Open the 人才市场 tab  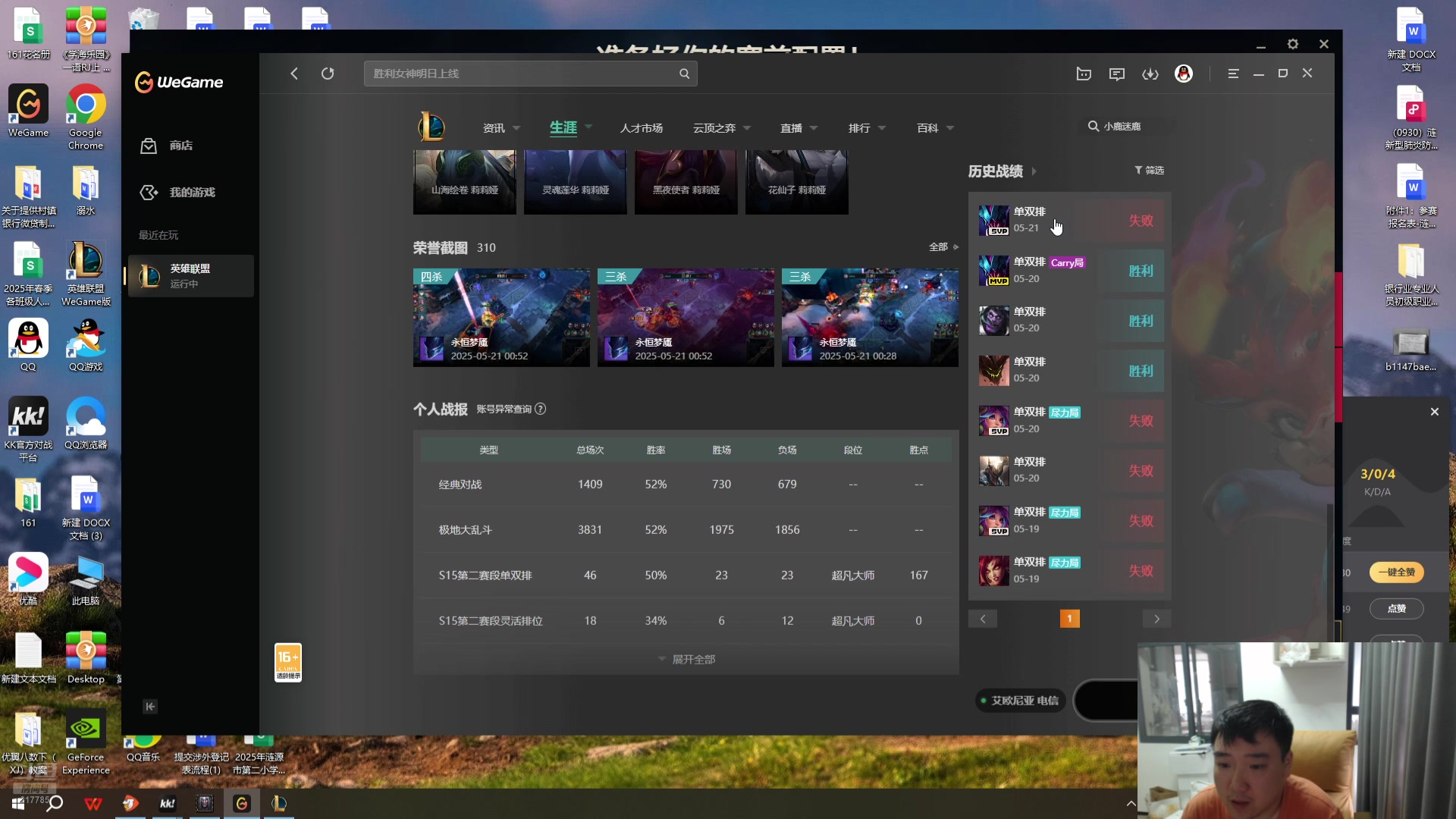[x=642, y=128]
